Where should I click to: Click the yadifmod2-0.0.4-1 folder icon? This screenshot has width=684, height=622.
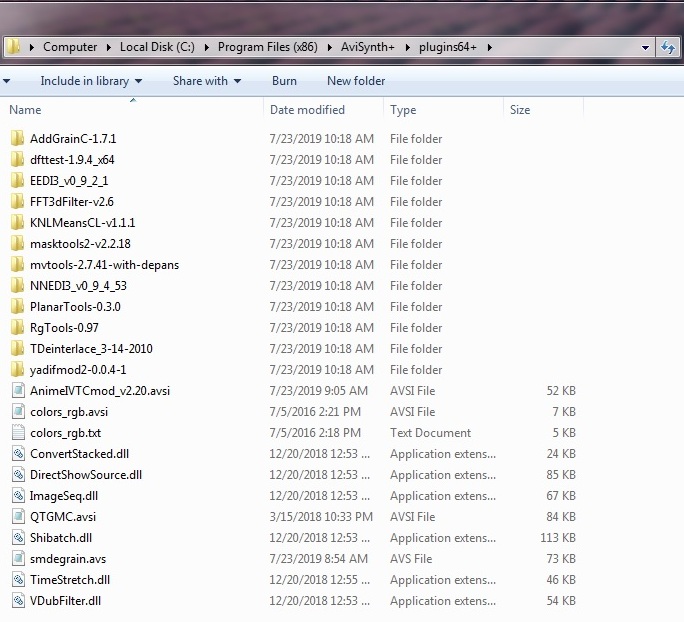click(17, 369)
